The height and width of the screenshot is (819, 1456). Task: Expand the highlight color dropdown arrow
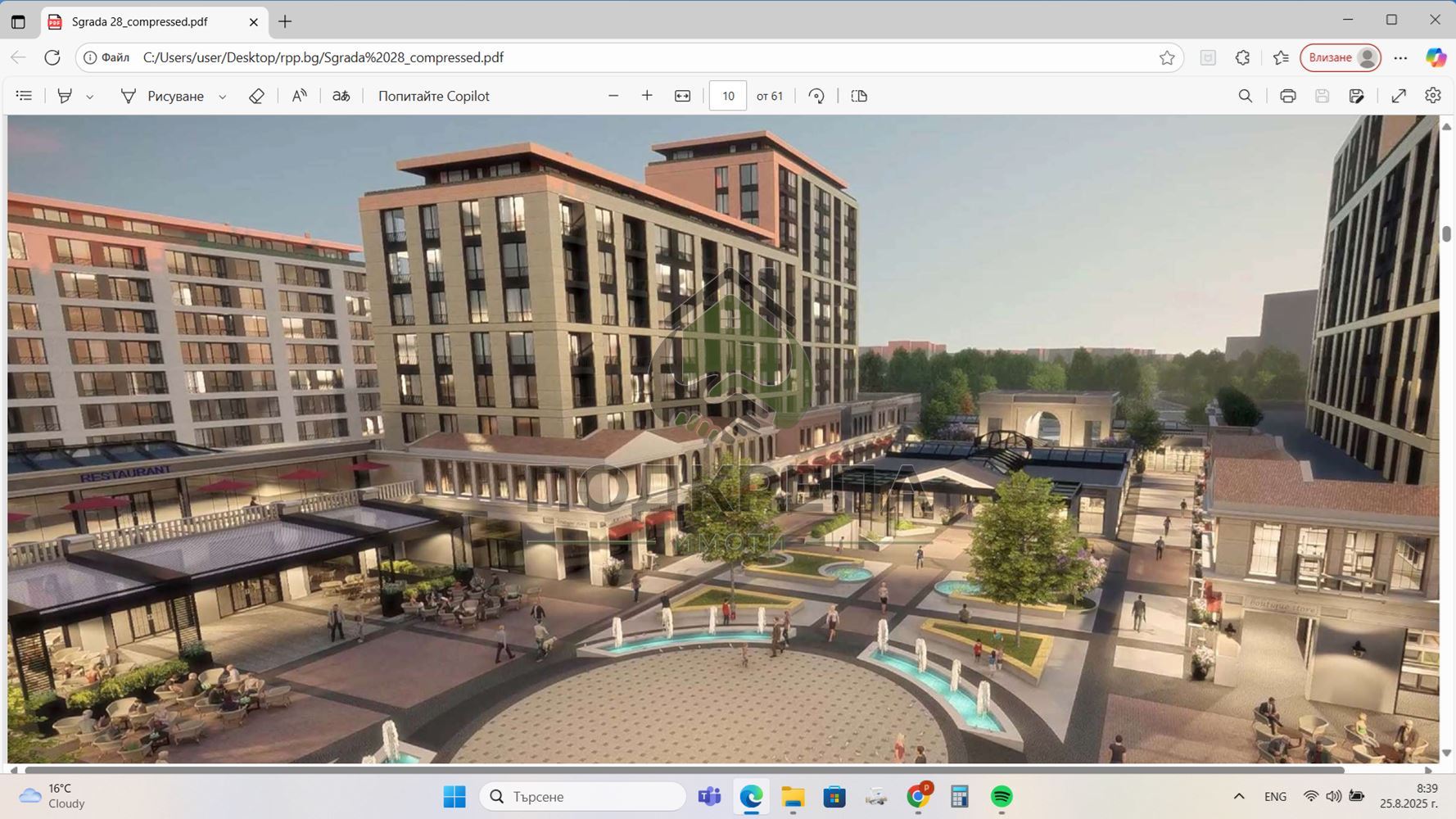coord(90,97)
